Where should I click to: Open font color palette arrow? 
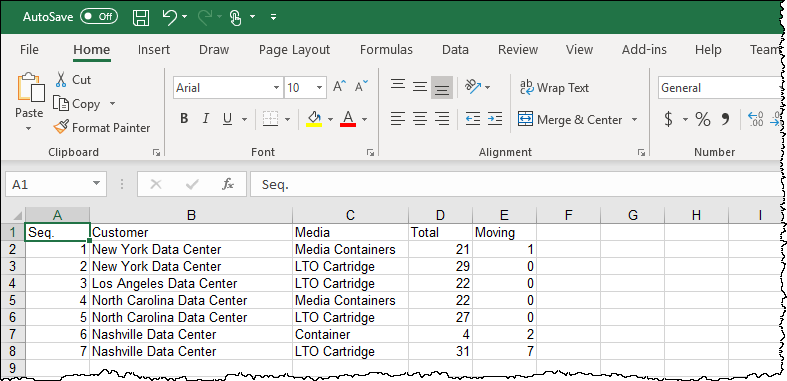(364, 119)
